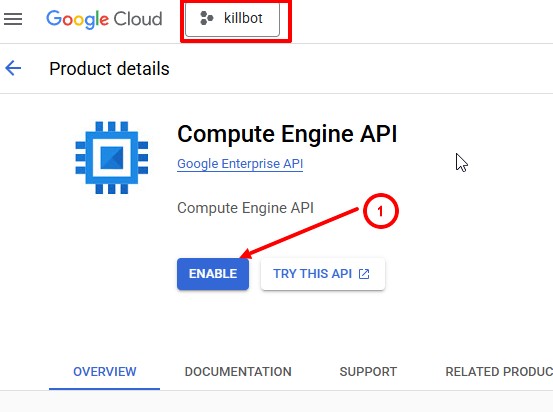Select the OVERVIEW tab

click(104, 372)
